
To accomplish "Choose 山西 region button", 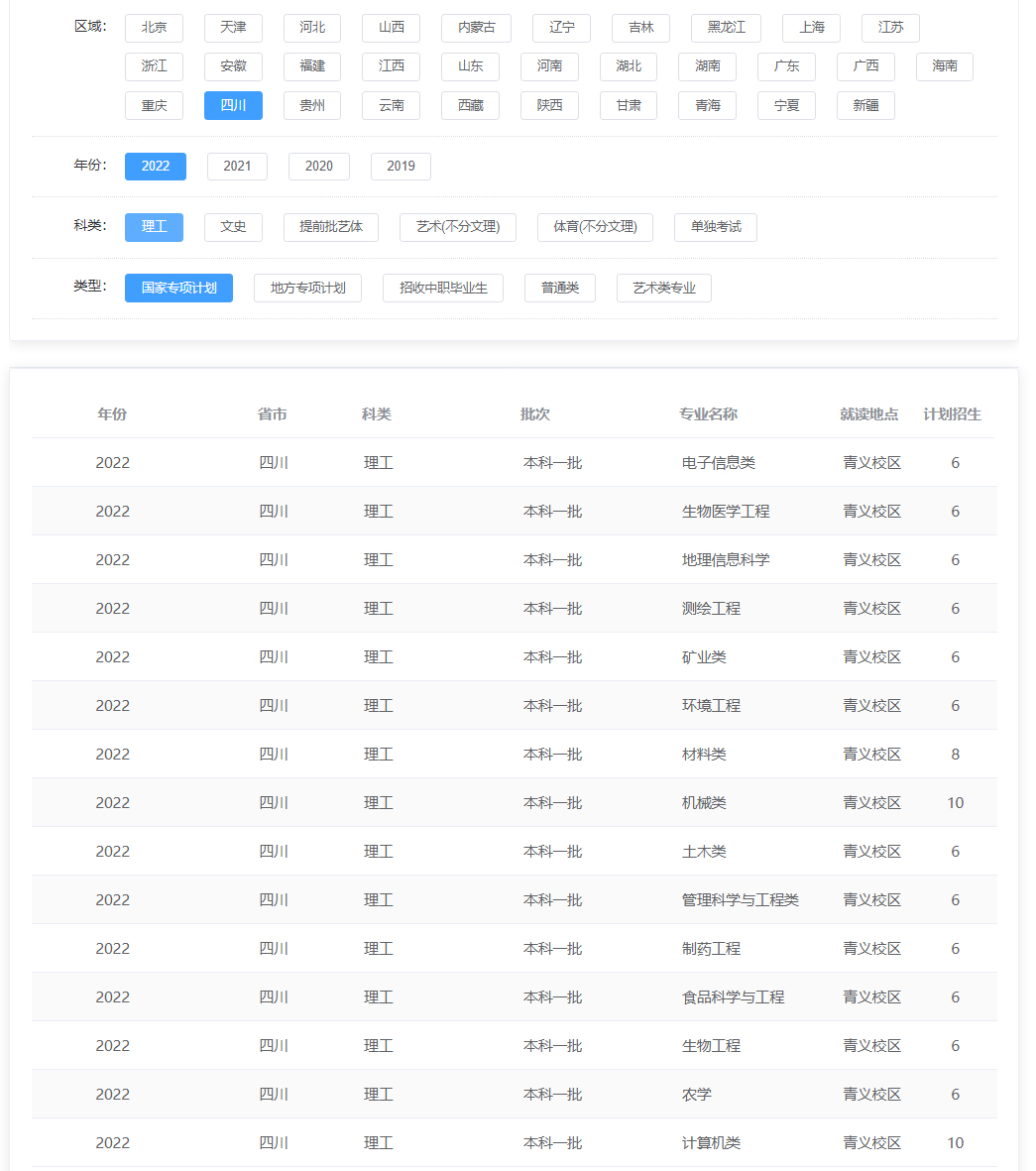I will (x=391, y=28).
